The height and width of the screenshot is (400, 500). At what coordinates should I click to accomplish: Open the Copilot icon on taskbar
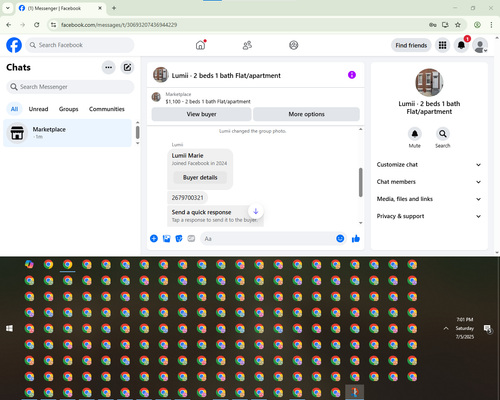(x=29, y=265)
